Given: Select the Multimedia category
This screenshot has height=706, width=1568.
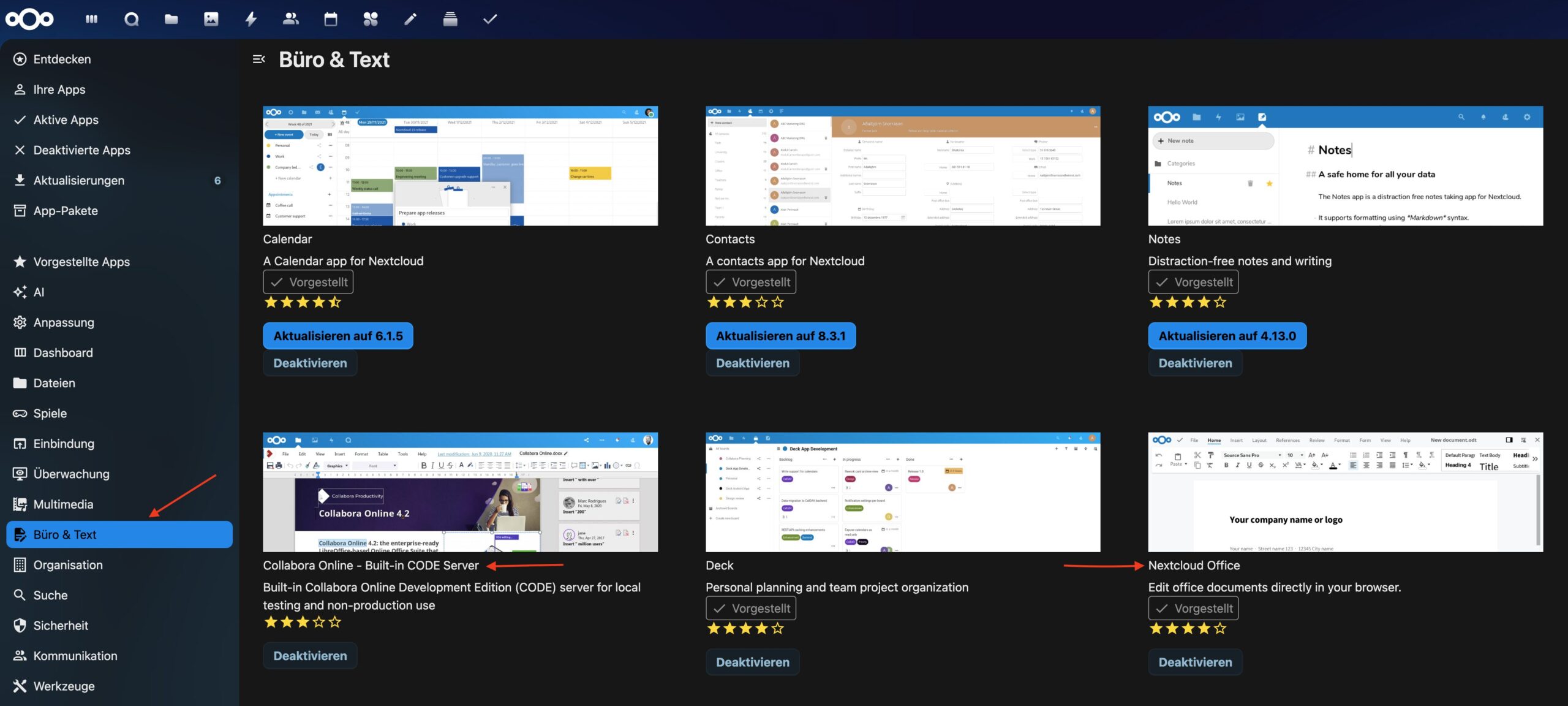Looking at the screenshot, I should 64,504.
